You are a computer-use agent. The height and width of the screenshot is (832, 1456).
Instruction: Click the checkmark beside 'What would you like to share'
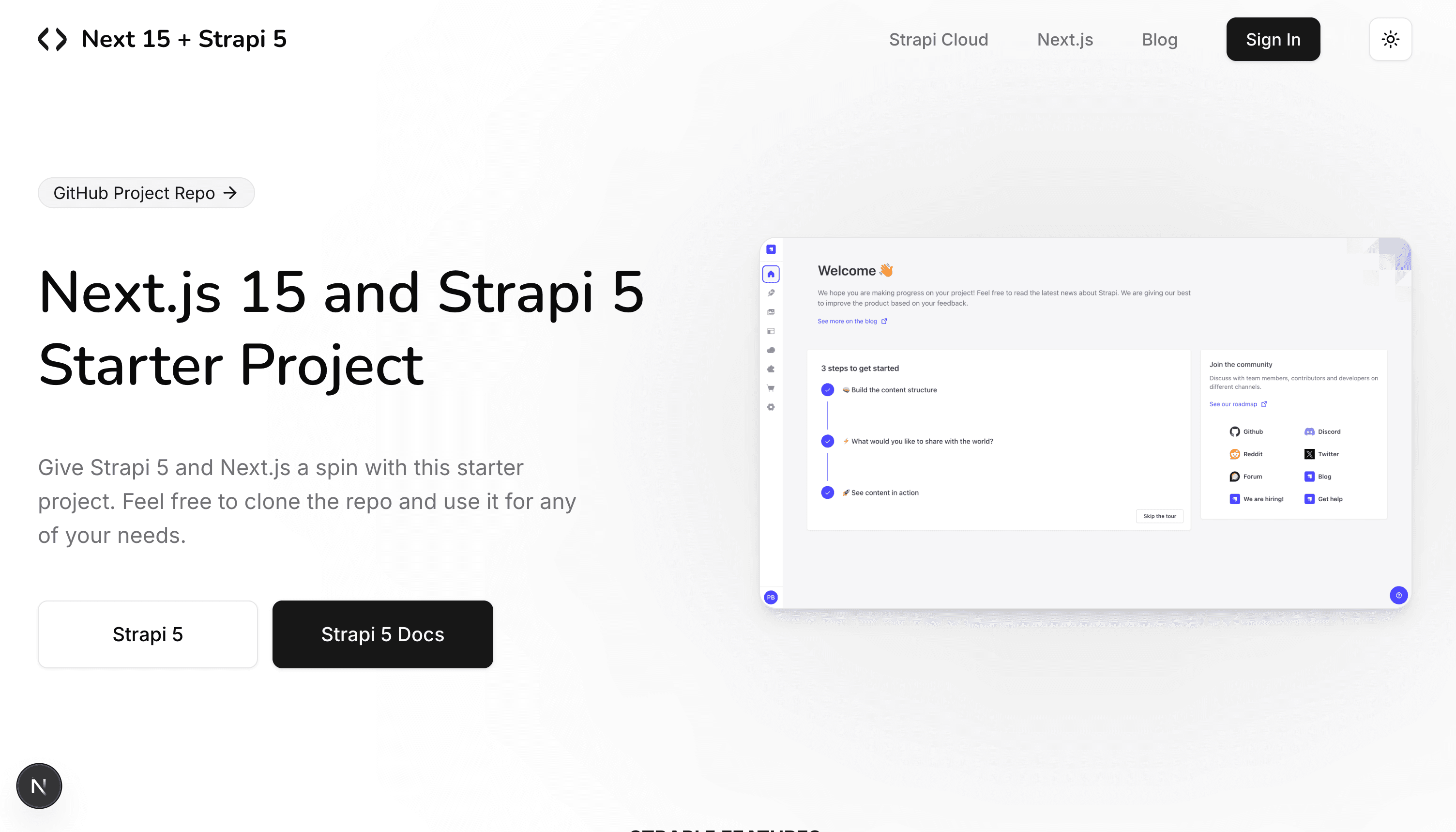(827, 441)
